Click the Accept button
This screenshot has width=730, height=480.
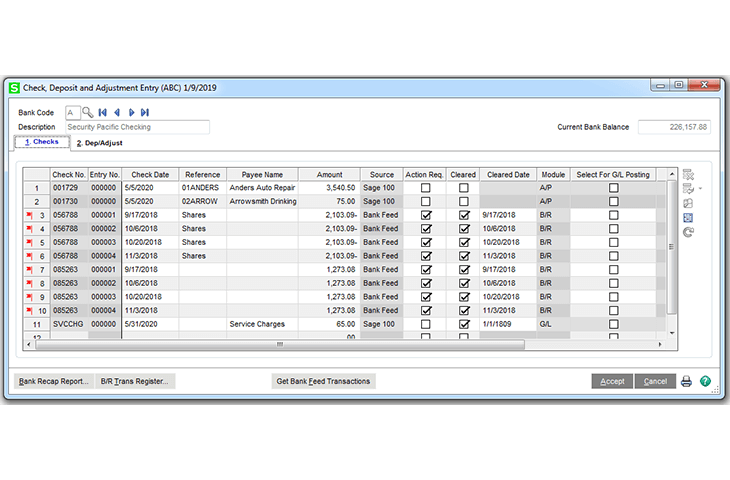[x=612, y=381]
